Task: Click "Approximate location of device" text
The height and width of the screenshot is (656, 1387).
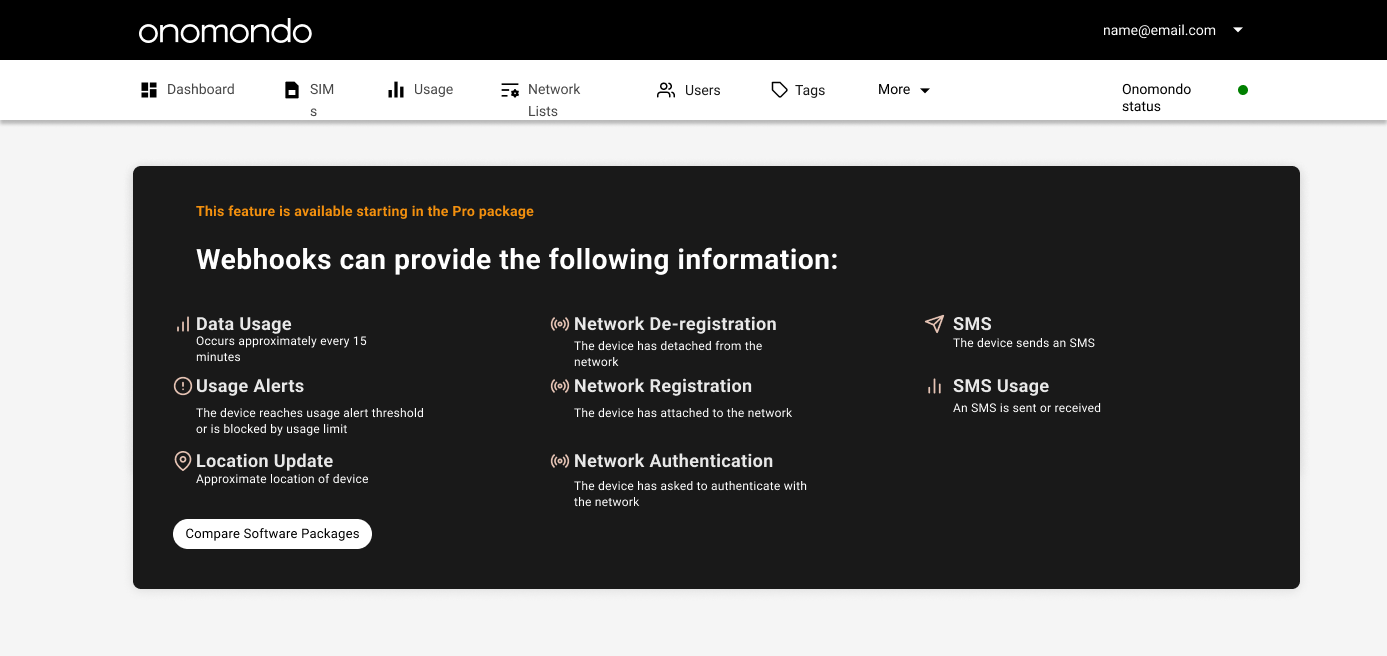Action: pos(282,479)
